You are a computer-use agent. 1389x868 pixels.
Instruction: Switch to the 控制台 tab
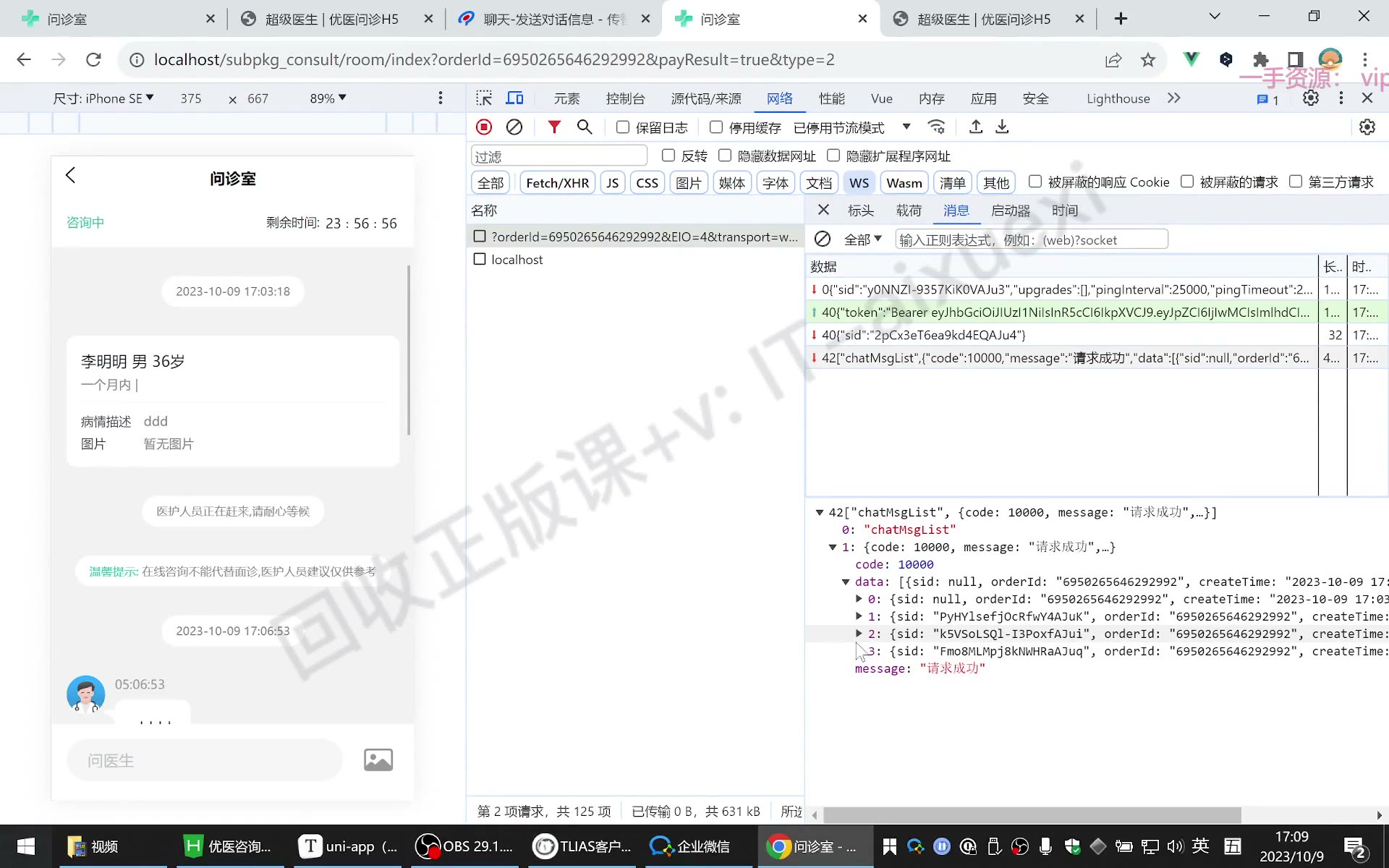click(x=625, y=98)
